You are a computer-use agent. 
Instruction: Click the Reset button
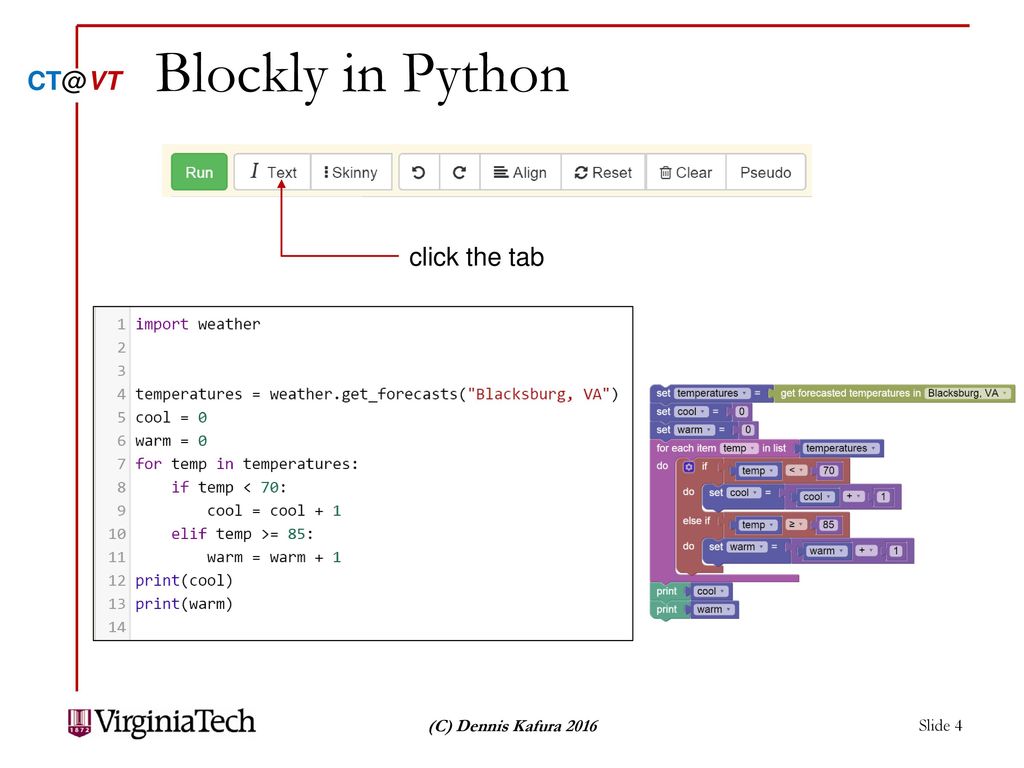tap(603, 172)
